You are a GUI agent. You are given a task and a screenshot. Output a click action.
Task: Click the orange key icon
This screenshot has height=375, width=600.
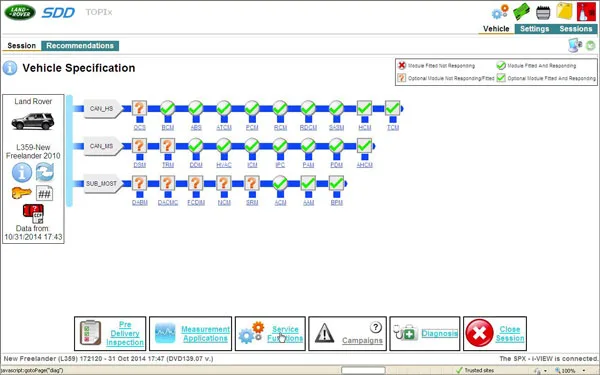(21, 193)
